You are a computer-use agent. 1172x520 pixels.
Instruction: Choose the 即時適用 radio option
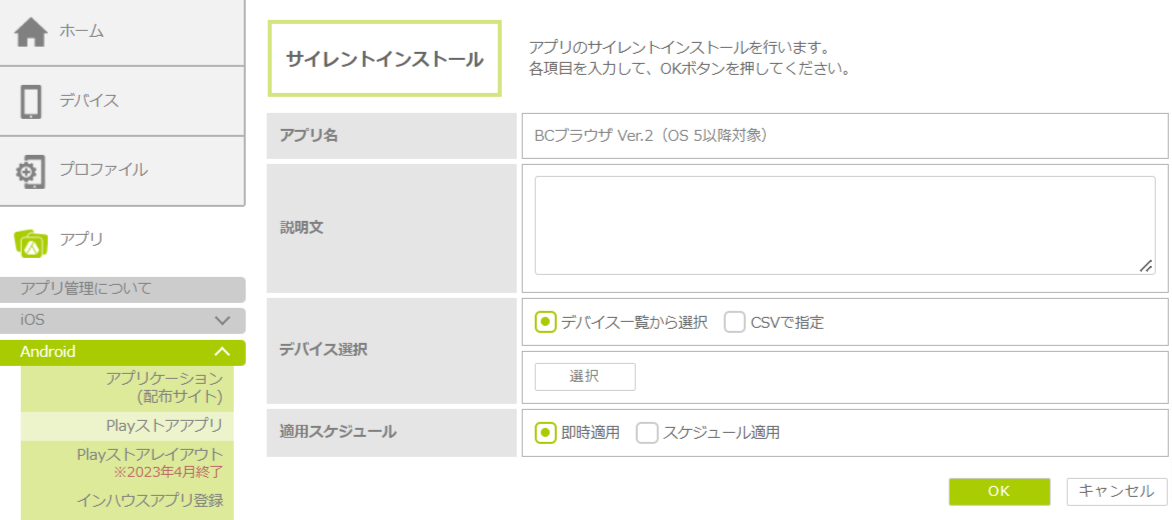[546, 433]
